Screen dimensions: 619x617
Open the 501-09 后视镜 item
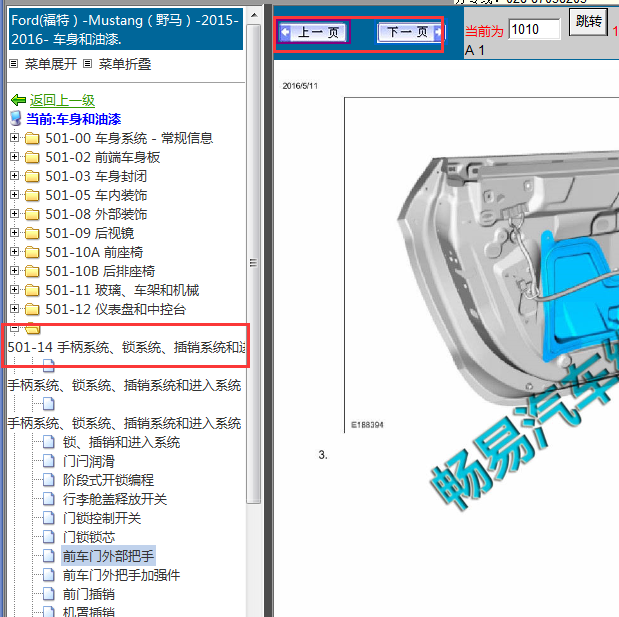[90, 233]
